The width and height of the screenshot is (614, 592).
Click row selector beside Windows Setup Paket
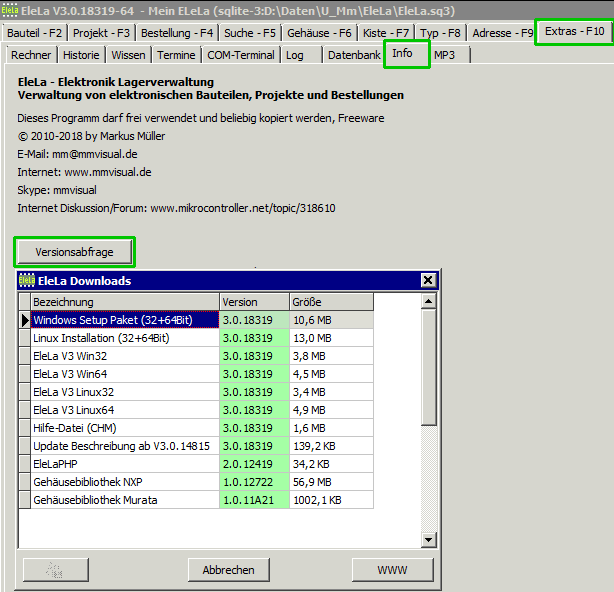(25, 320)
